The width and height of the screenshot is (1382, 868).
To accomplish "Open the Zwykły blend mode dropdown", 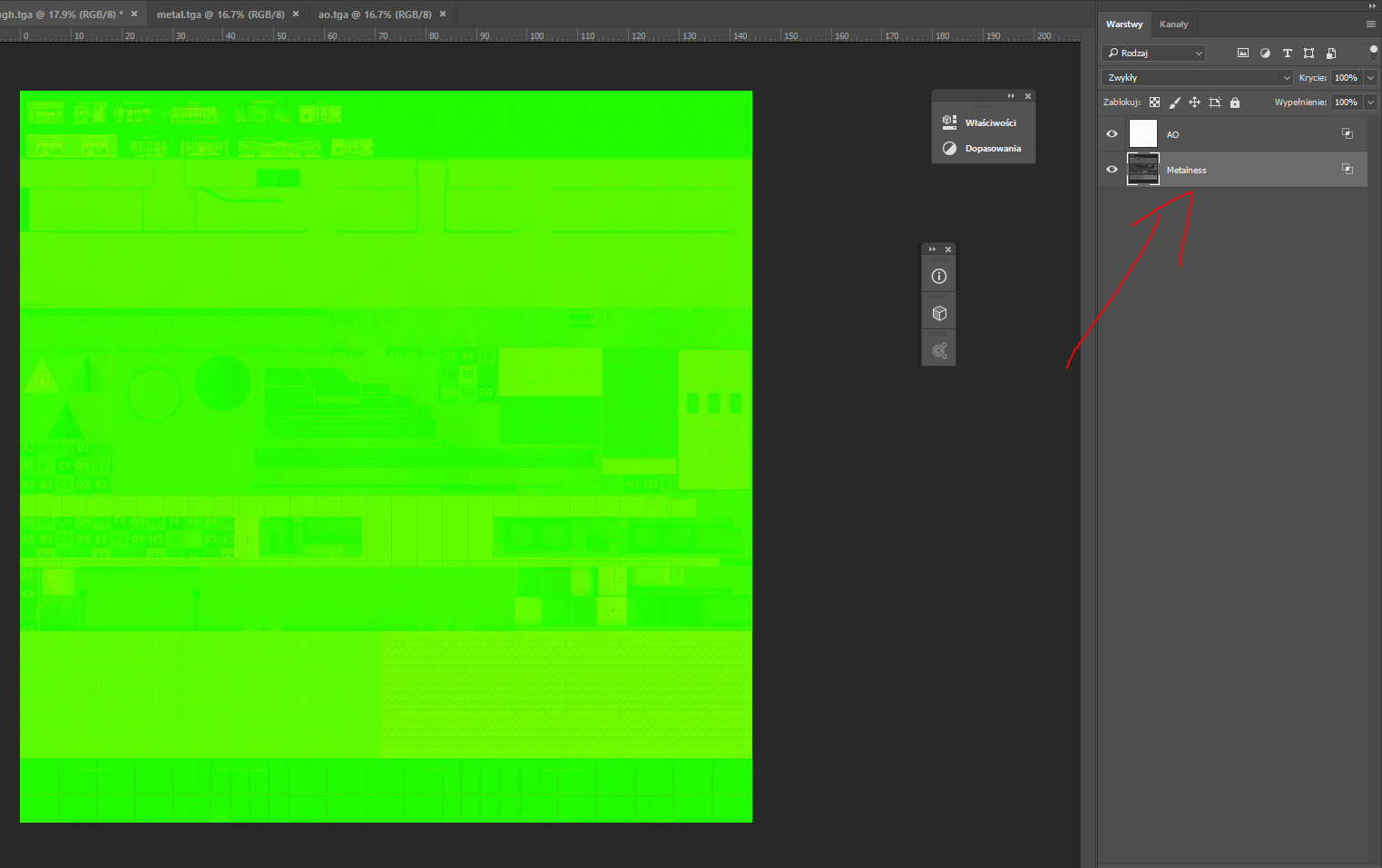I will click(x=1197, y=78).
